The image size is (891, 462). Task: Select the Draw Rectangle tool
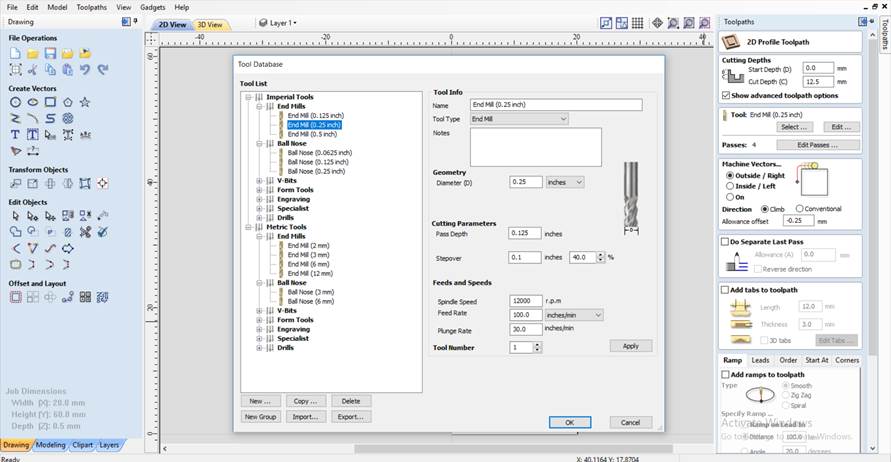(x=51, y=102)
